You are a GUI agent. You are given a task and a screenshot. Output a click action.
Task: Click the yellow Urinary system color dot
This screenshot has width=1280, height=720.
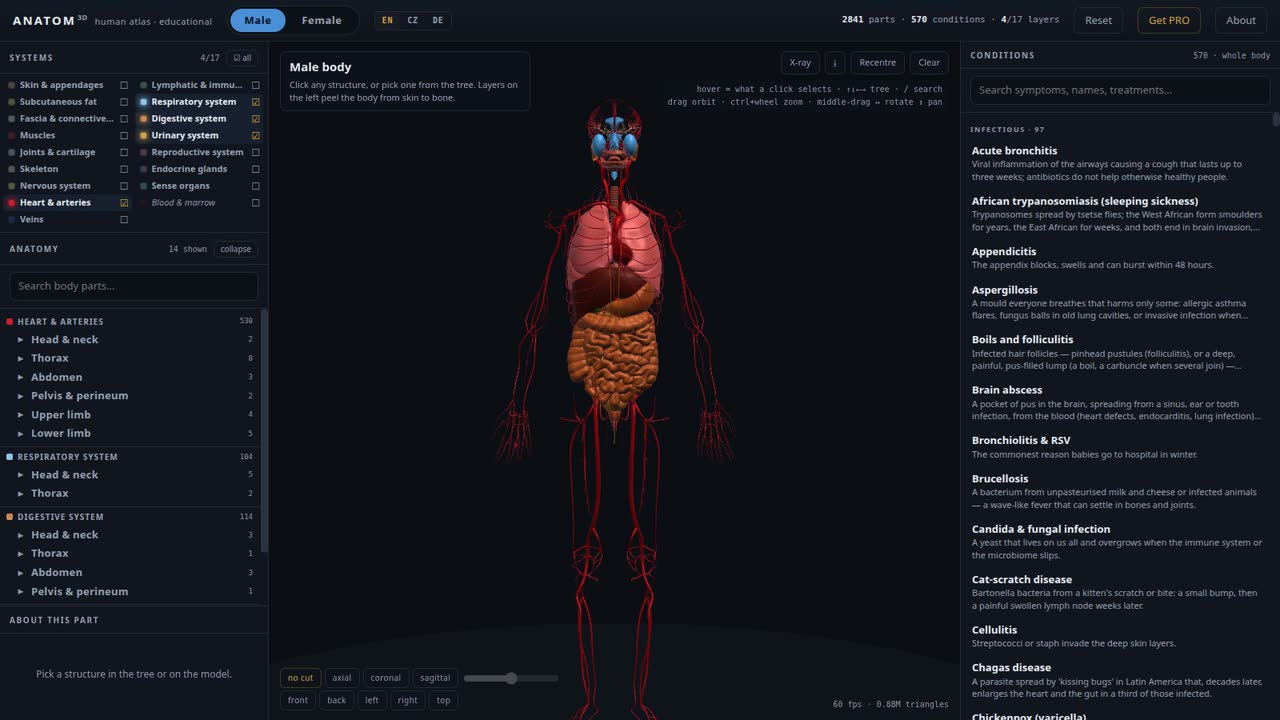[144, 136]
